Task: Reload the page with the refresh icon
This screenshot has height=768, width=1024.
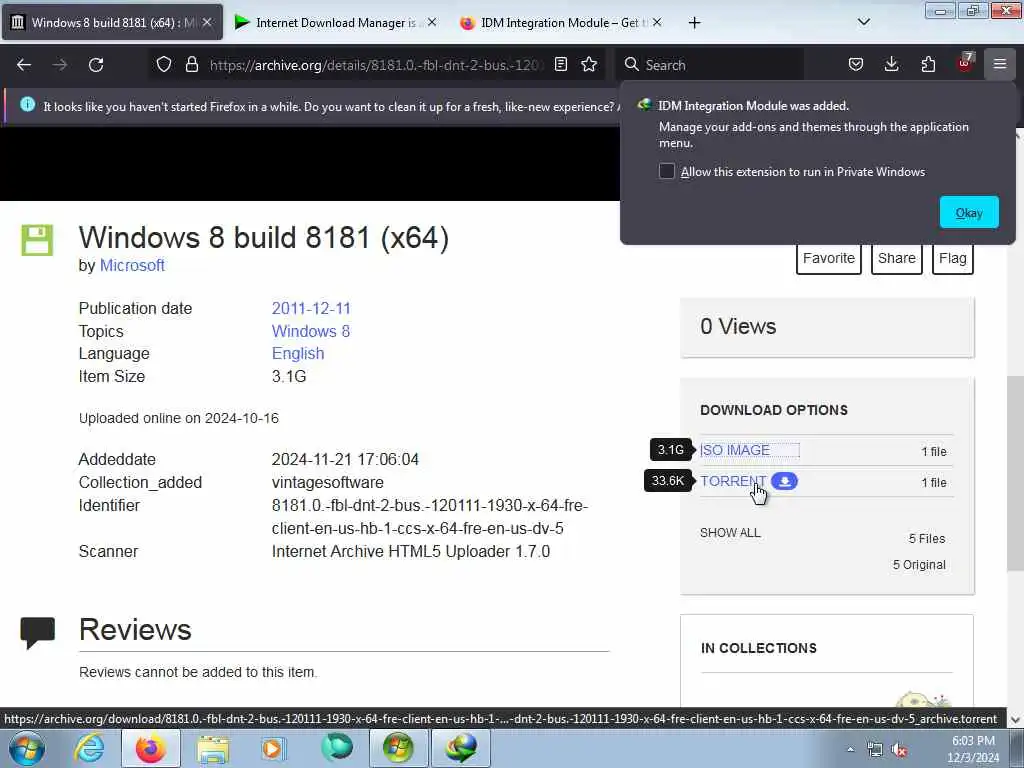Action: [x=96, y=65]
